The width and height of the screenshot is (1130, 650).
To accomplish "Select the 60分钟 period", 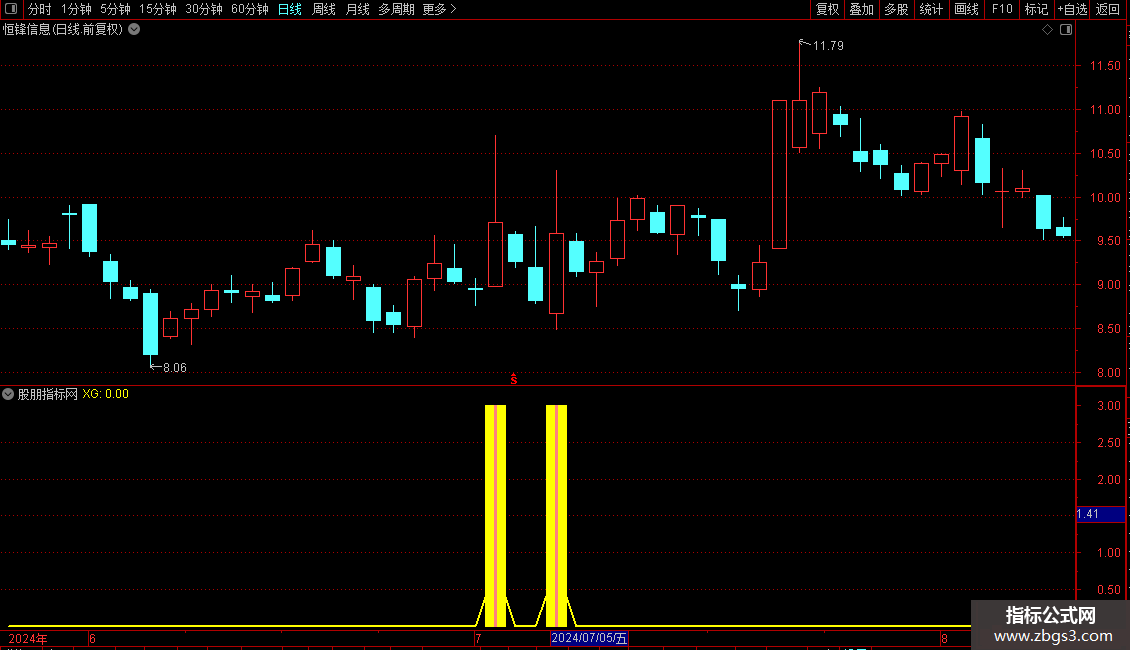I will click(x=249, y=9).
